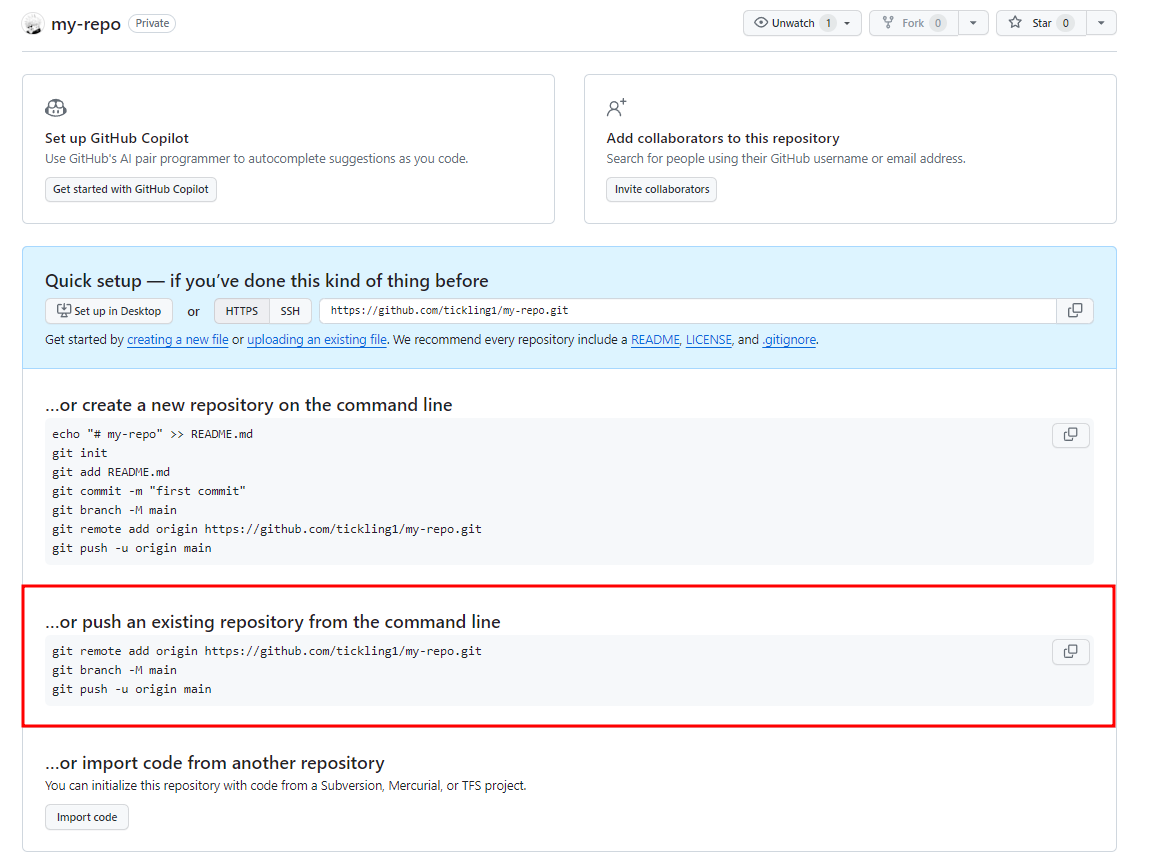1168x854 pixels.
Task: Click the add collaborators person icon
Action: click(x=617, y=108)
